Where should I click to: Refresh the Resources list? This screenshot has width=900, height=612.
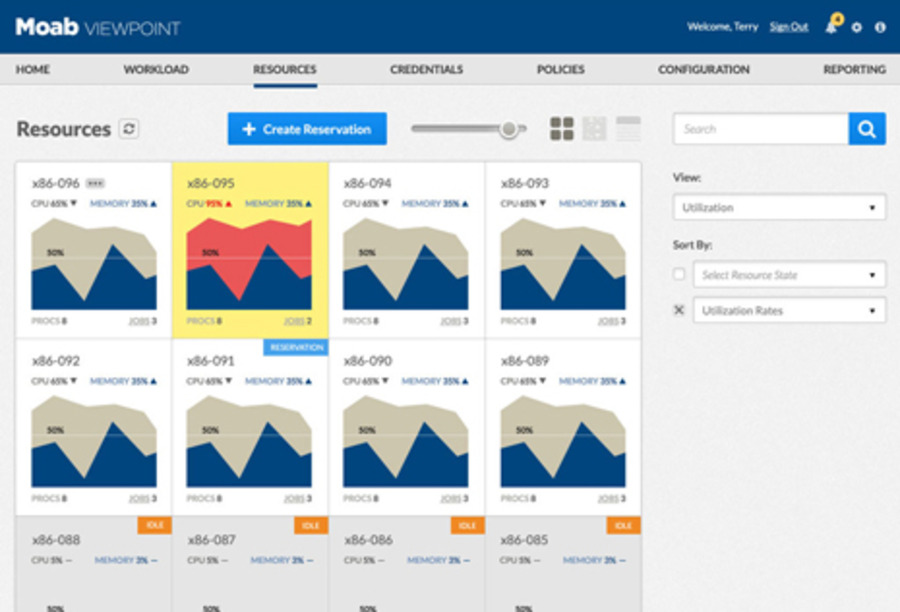click(x=129, y=129)
